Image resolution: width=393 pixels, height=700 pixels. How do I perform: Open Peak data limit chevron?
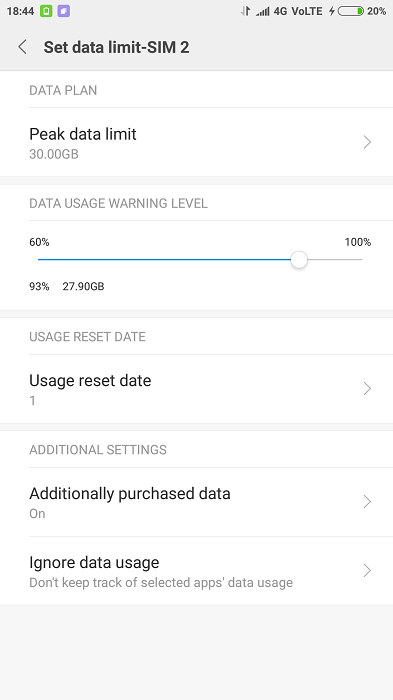point(367,142)
